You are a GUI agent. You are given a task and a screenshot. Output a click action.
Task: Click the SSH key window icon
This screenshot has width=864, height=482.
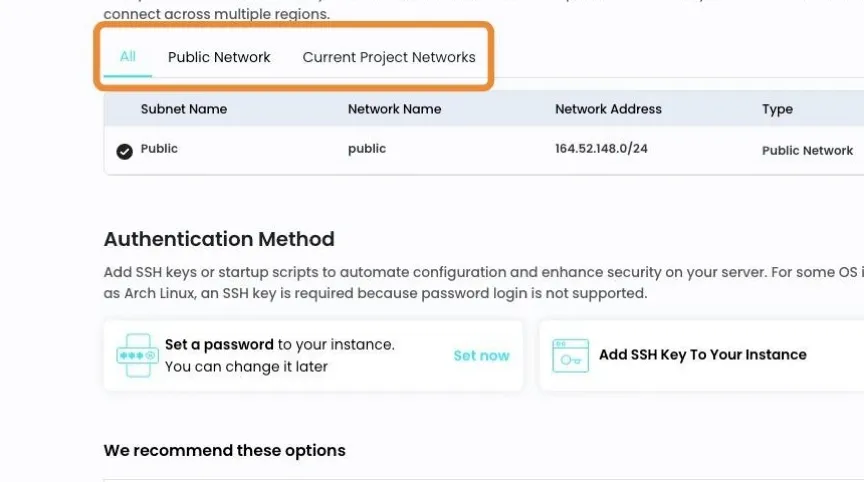click(x=570, y=356)
